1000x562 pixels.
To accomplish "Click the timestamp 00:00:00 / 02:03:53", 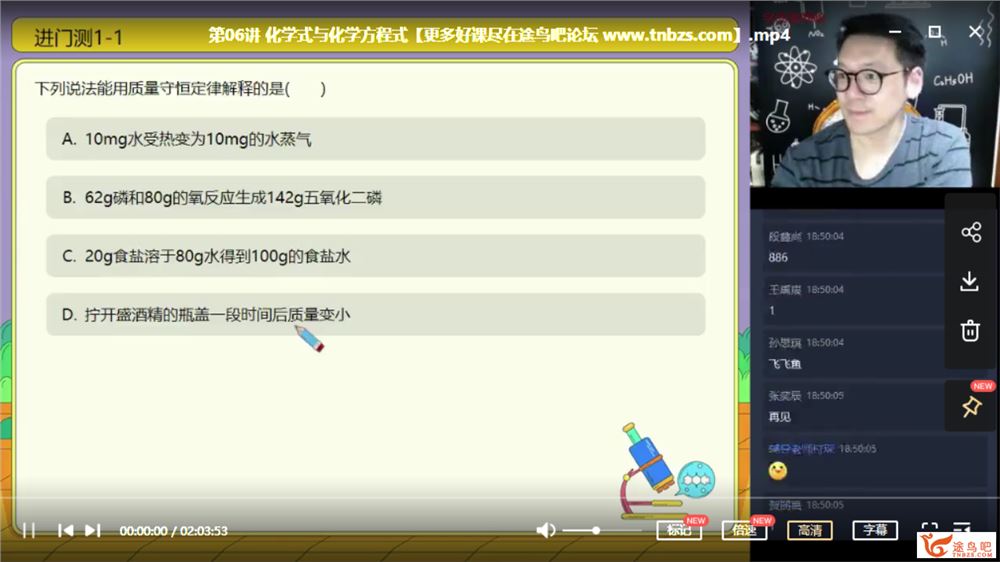I will 173,531.
